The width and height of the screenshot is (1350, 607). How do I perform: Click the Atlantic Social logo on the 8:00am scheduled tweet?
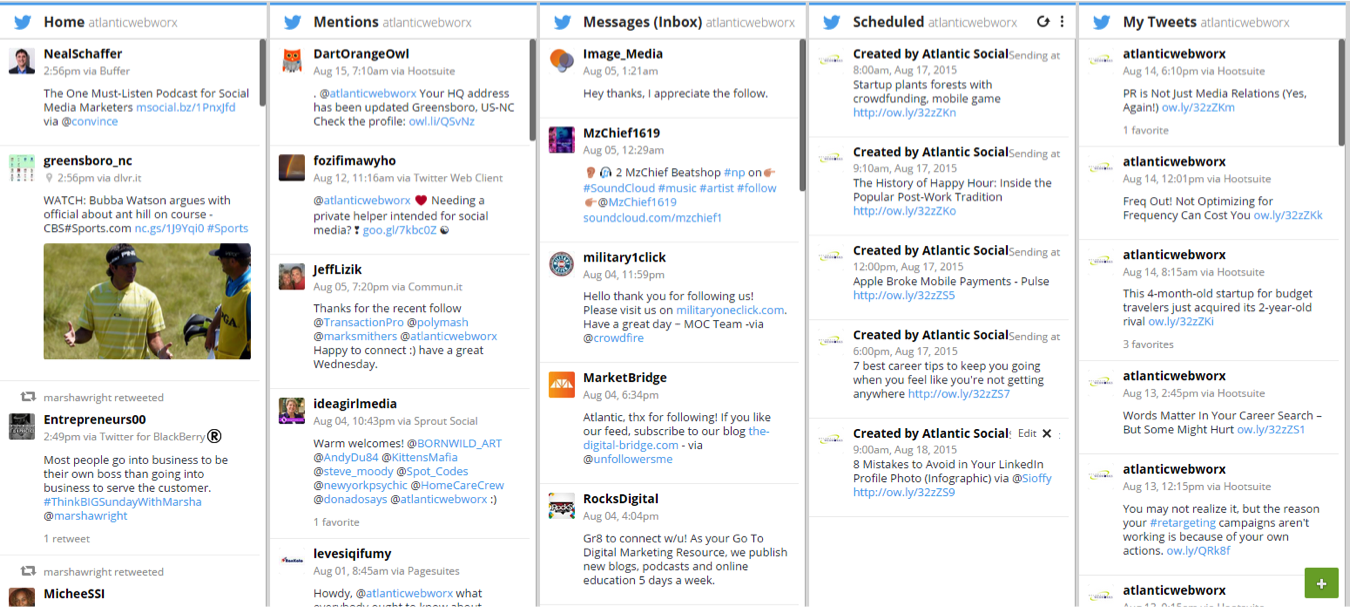pos(832,60)
